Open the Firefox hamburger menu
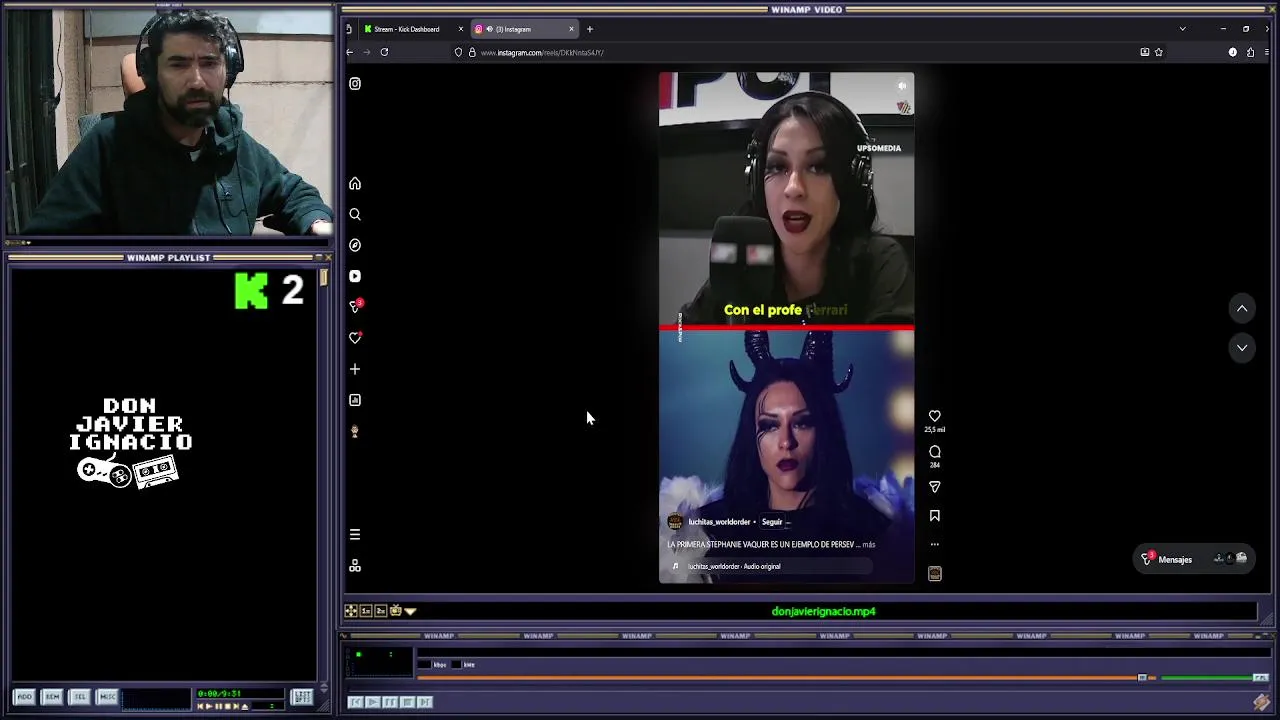 (x=1268, y=52)
